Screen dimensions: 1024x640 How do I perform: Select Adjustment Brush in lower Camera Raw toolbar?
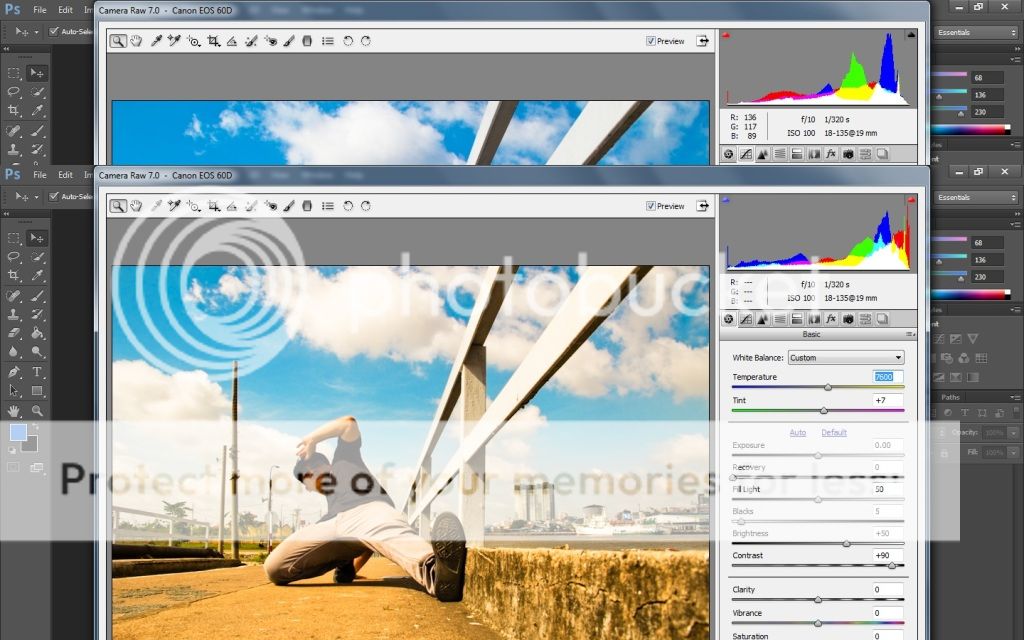[x=289, y=206]
